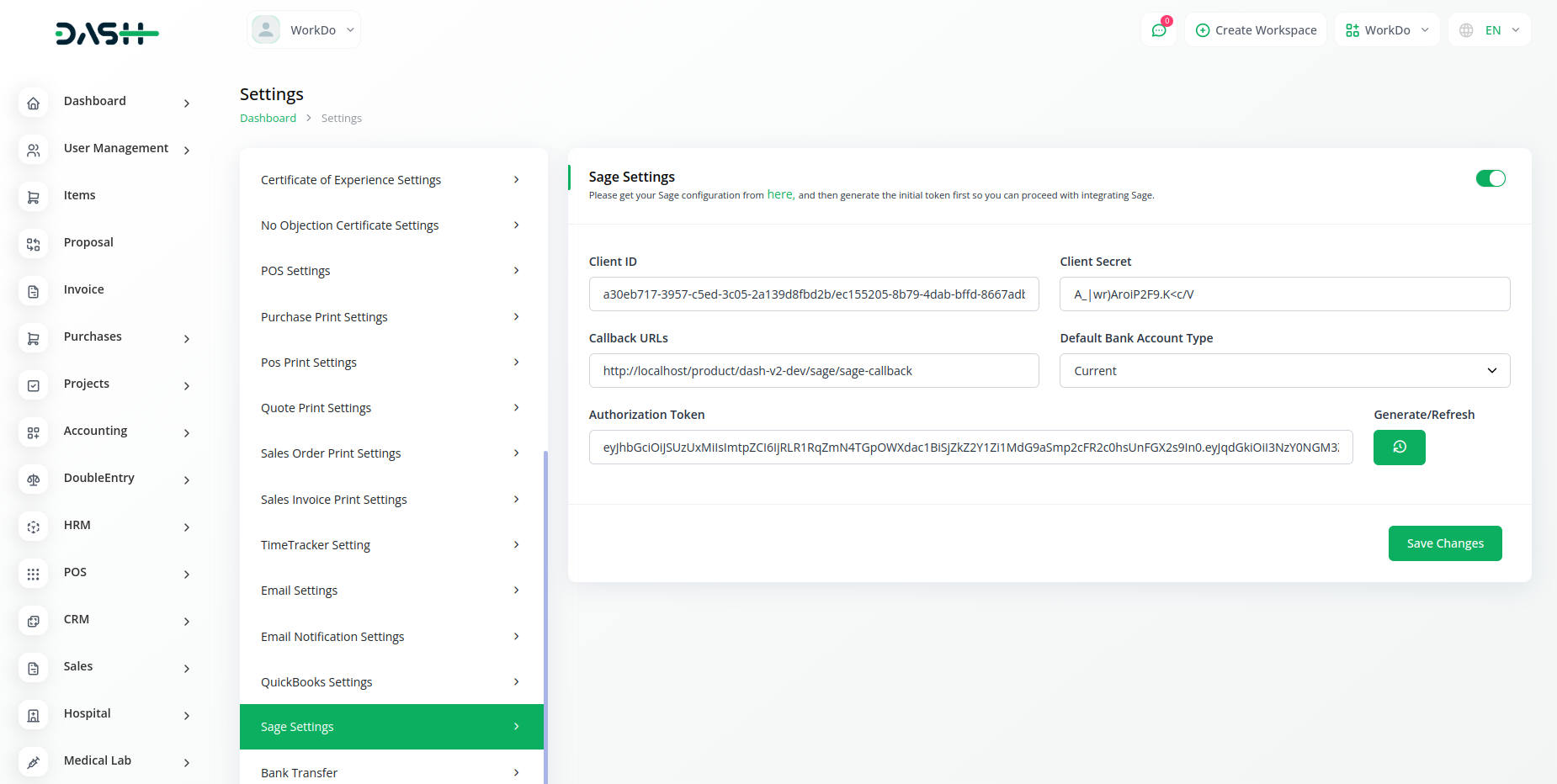Click the DASH logo
The width and height of the screenshot is (1557, 784).
coord(107,34)
